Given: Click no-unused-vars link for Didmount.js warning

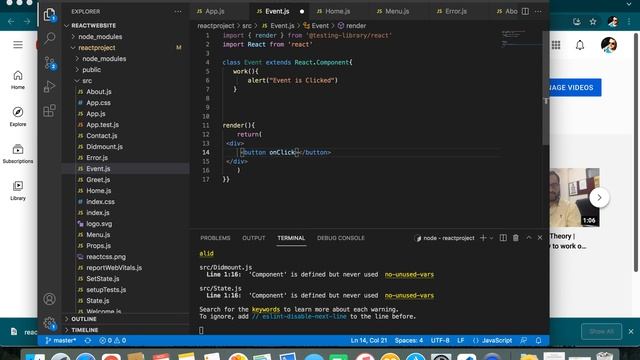Looking at the screenshot, I should click(x=409, y=275).
